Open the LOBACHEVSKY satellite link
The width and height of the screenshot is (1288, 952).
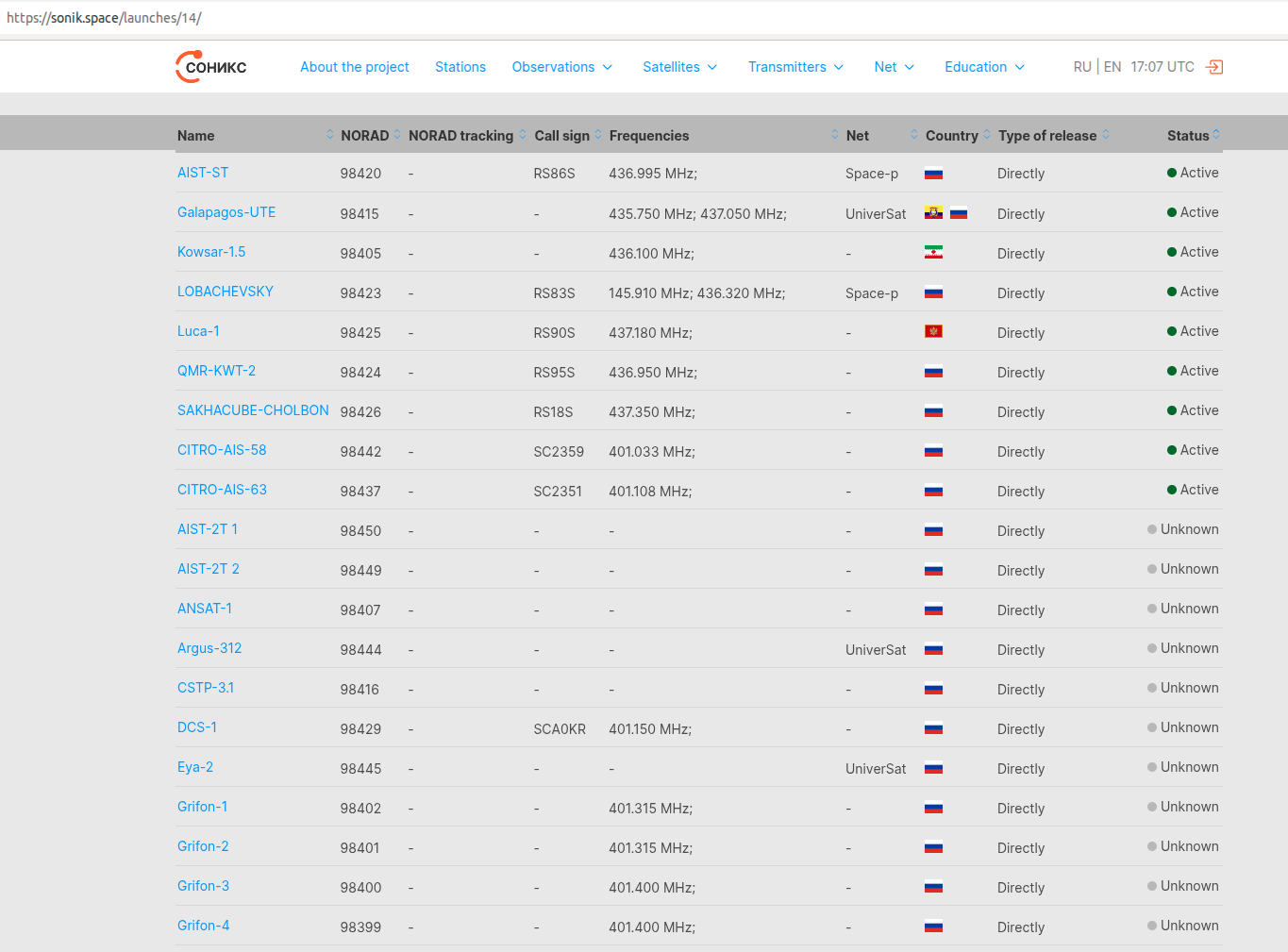[226, 292]
